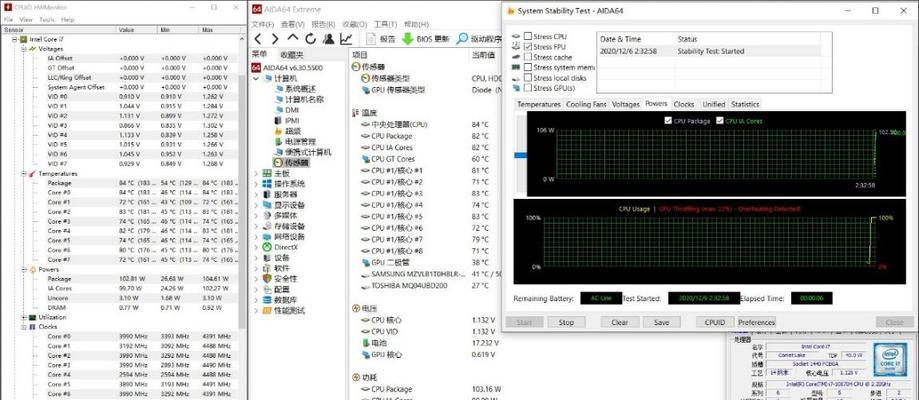919x400 pixels.
Task: Click the green BIOS 更新 download arrow
Action: point(407,39)
